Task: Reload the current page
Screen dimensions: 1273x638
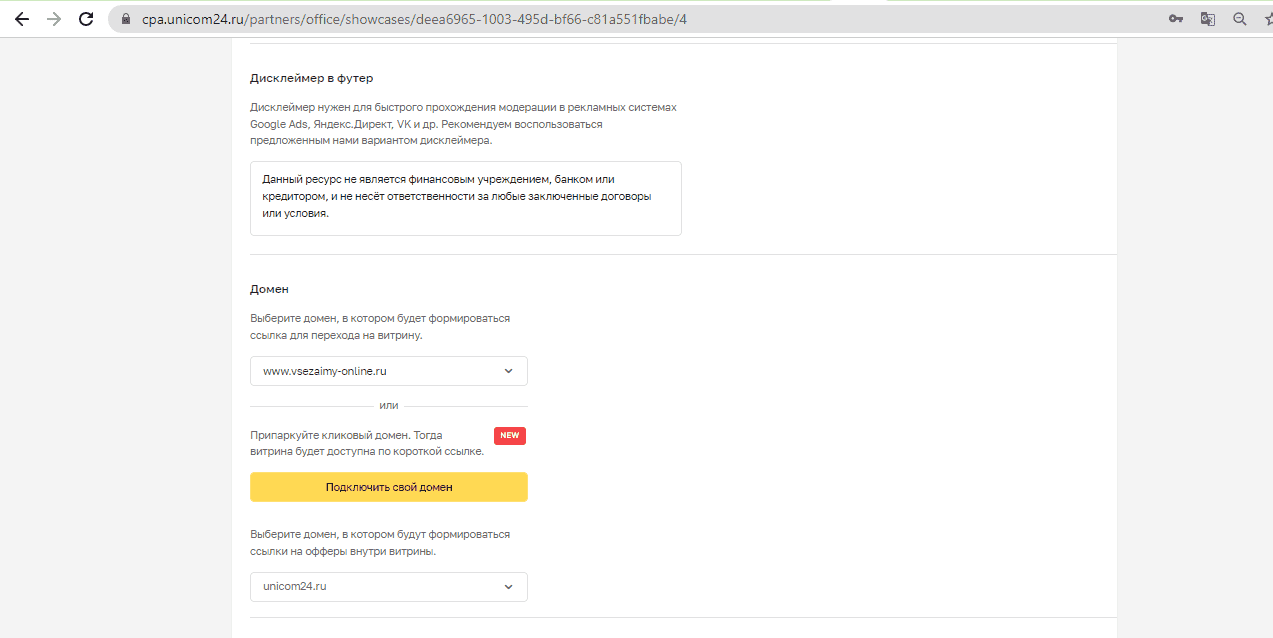Action: click(86, 19)
